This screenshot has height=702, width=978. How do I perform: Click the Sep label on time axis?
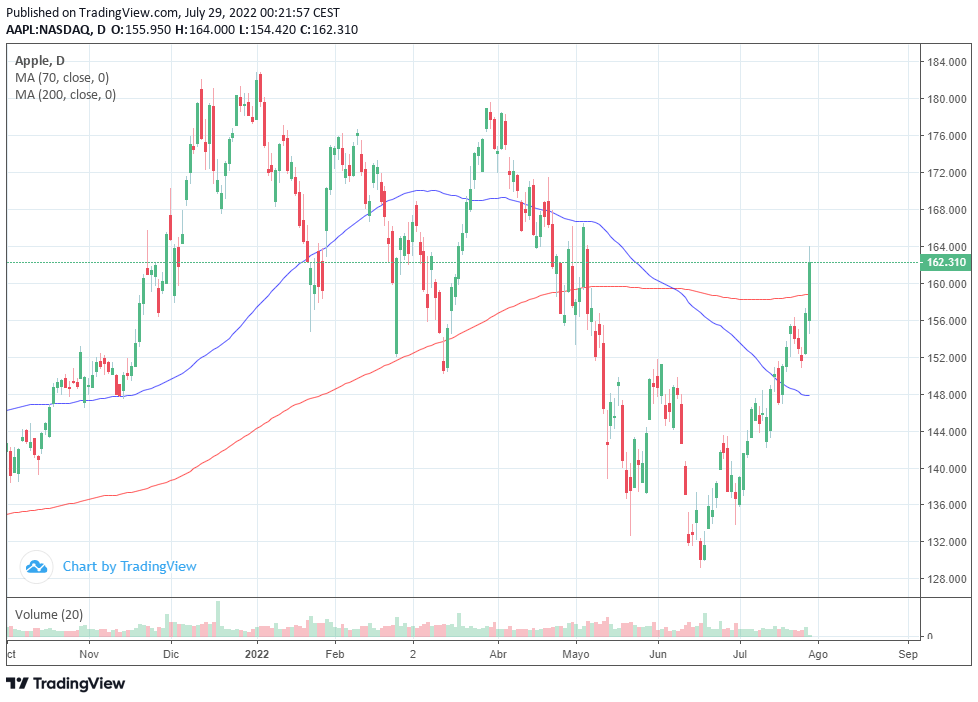coord(908,654)
